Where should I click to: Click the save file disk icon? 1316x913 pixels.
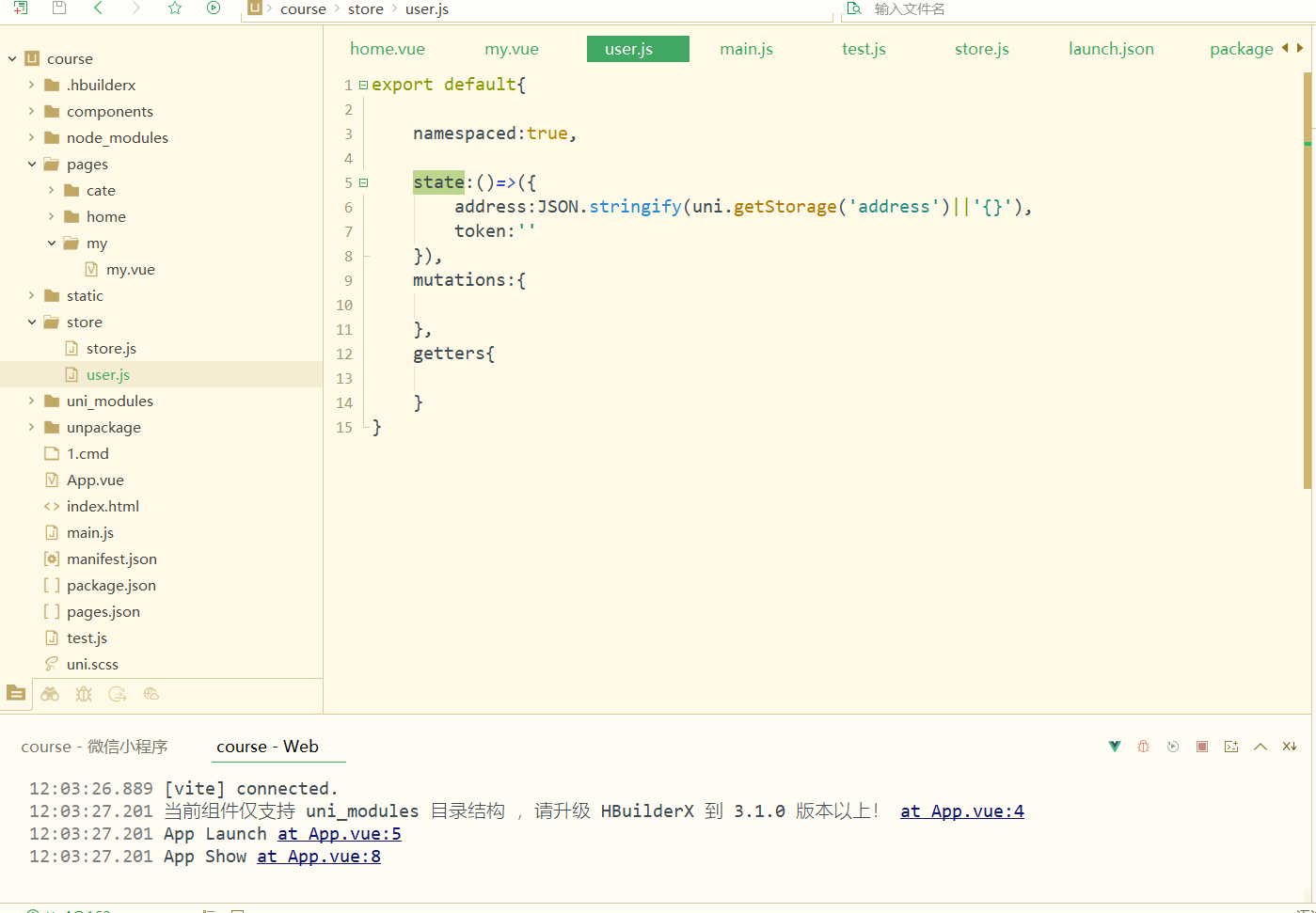(59, 8)
